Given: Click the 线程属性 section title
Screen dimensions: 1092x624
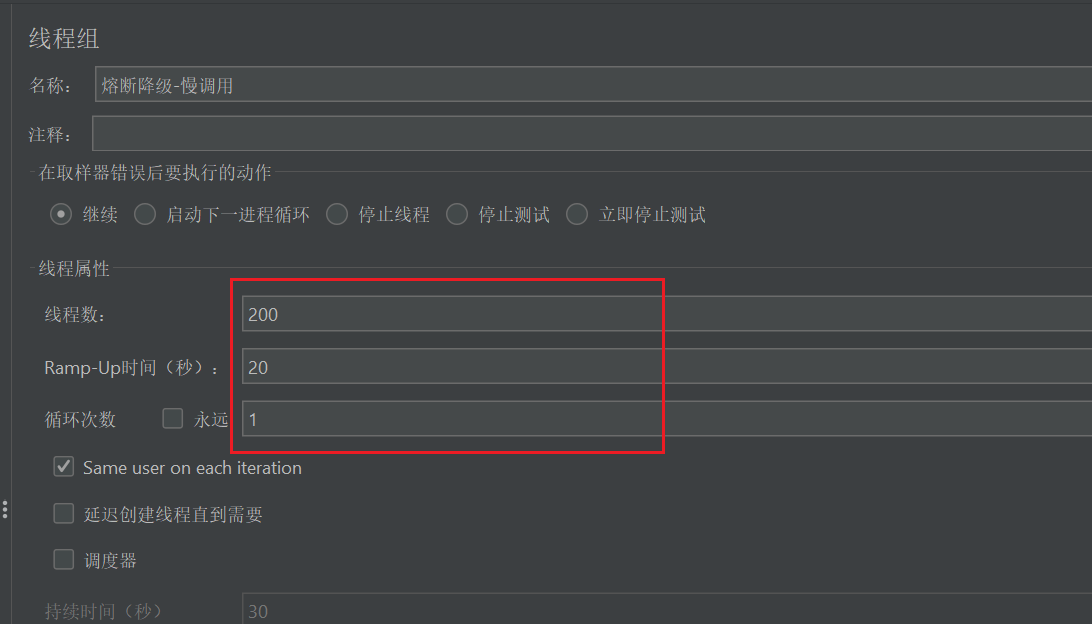Looking at the screenshot, I should pyautogui.click(x=74, y=268).
